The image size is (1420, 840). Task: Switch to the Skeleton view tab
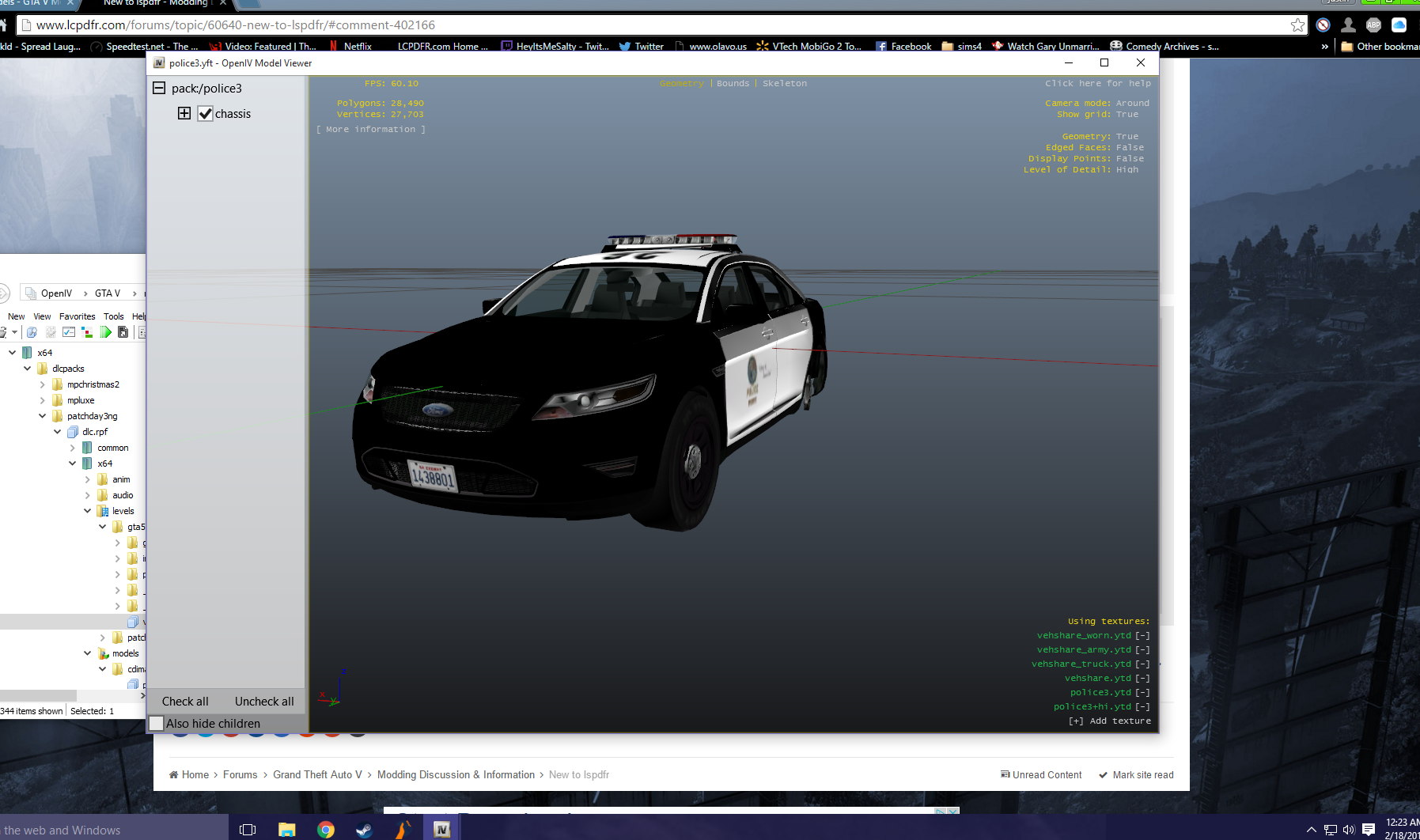(784, 83)
